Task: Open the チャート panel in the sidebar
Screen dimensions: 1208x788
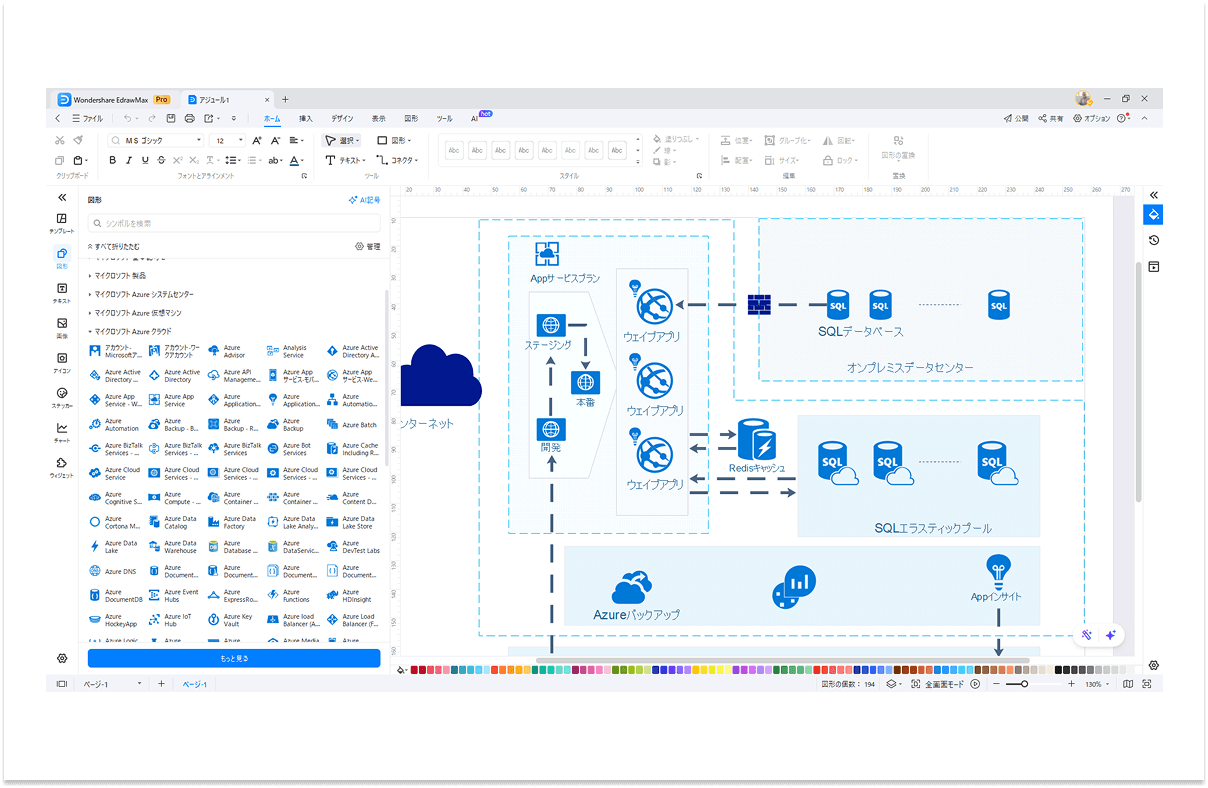Action: [62, 430]
